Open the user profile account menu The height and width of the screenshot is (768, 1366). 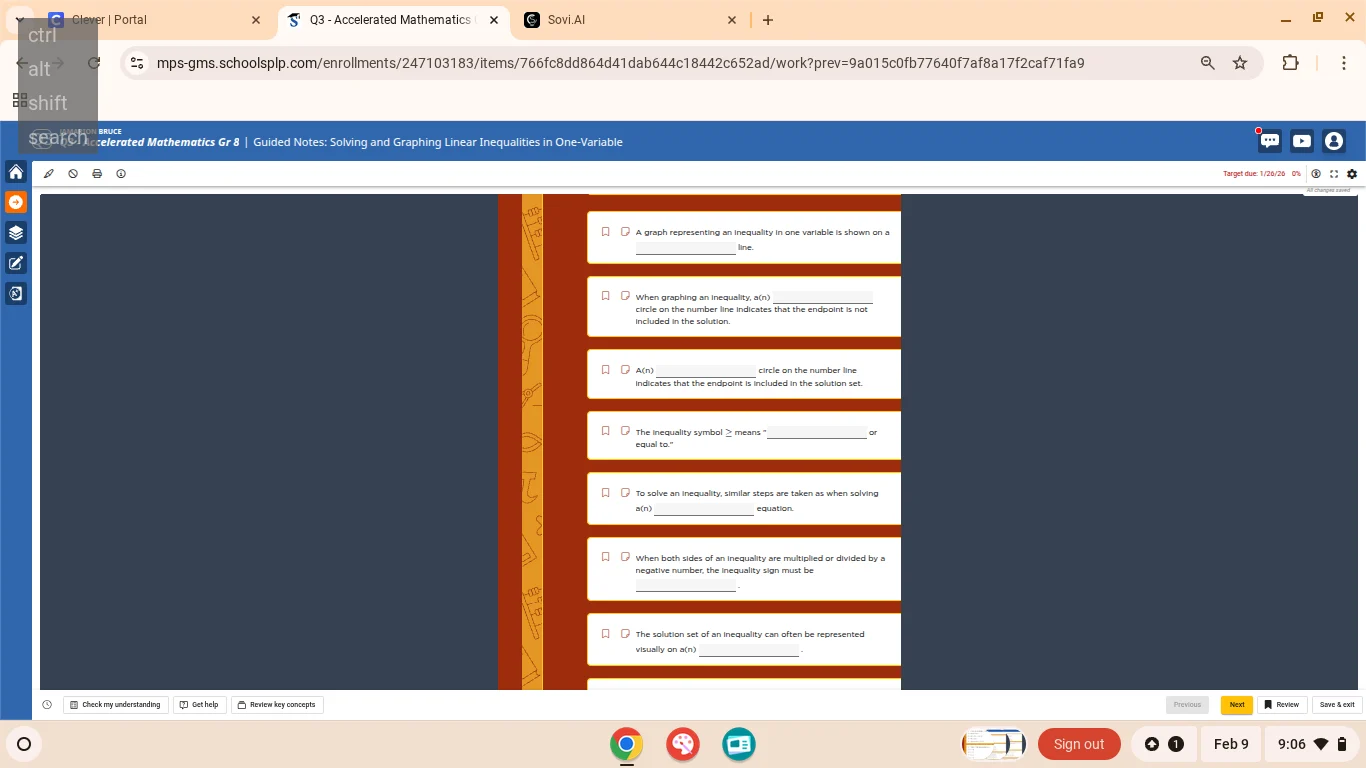pos(1333,141)
